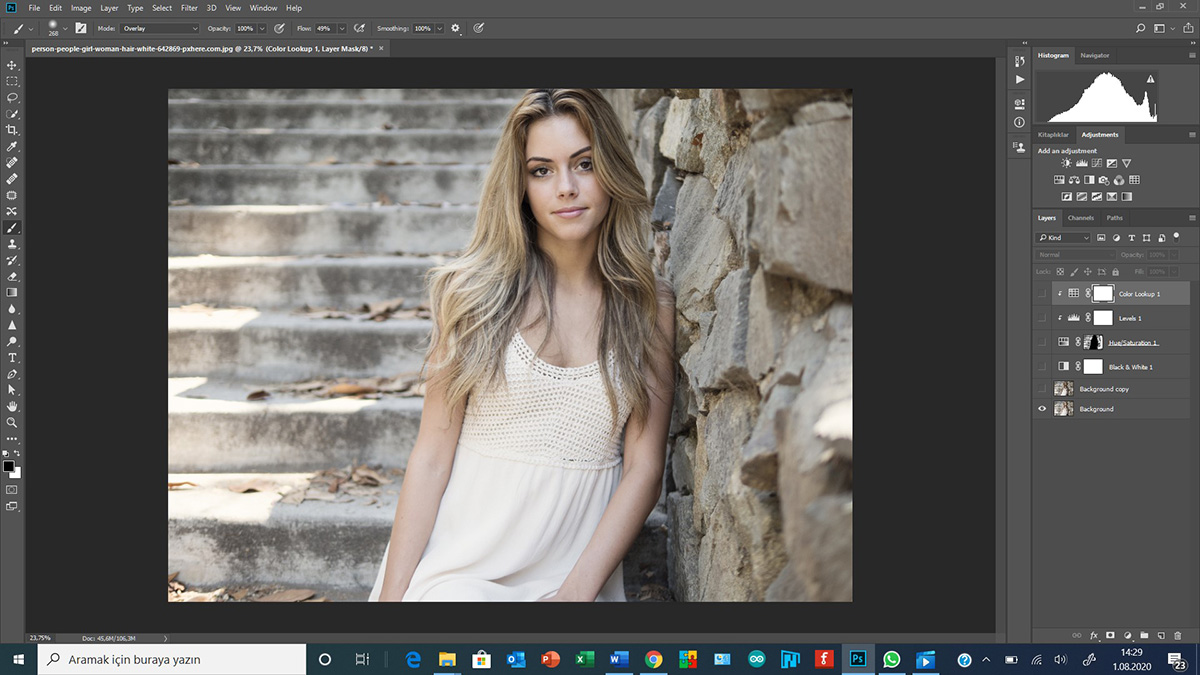Viewport: 1200px width, 675px height.
Task: Activate the Zoom tool
Action: point(12,422)
